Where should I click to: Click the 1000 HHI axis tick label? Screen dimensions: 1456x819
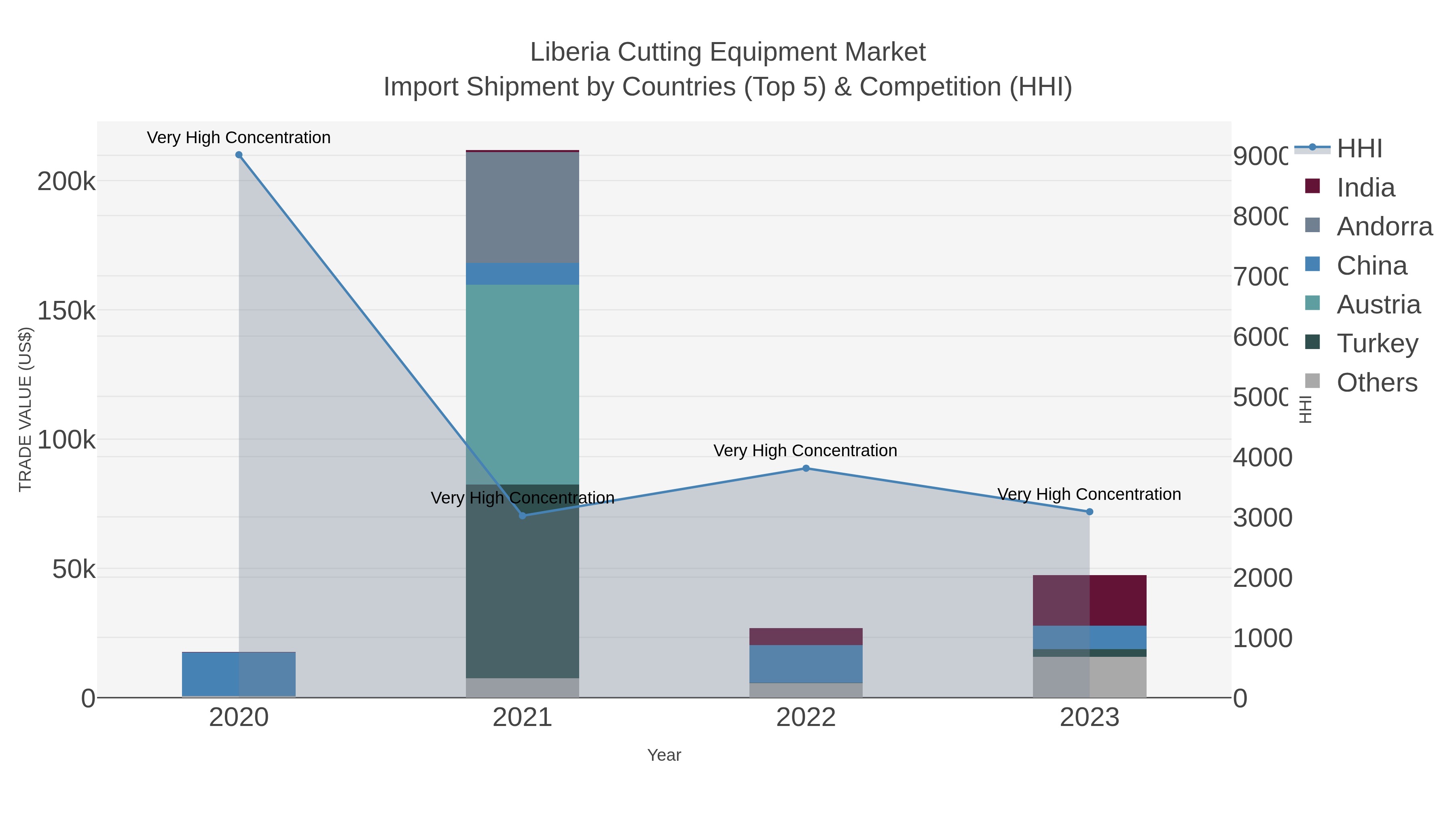point(1263,638)
